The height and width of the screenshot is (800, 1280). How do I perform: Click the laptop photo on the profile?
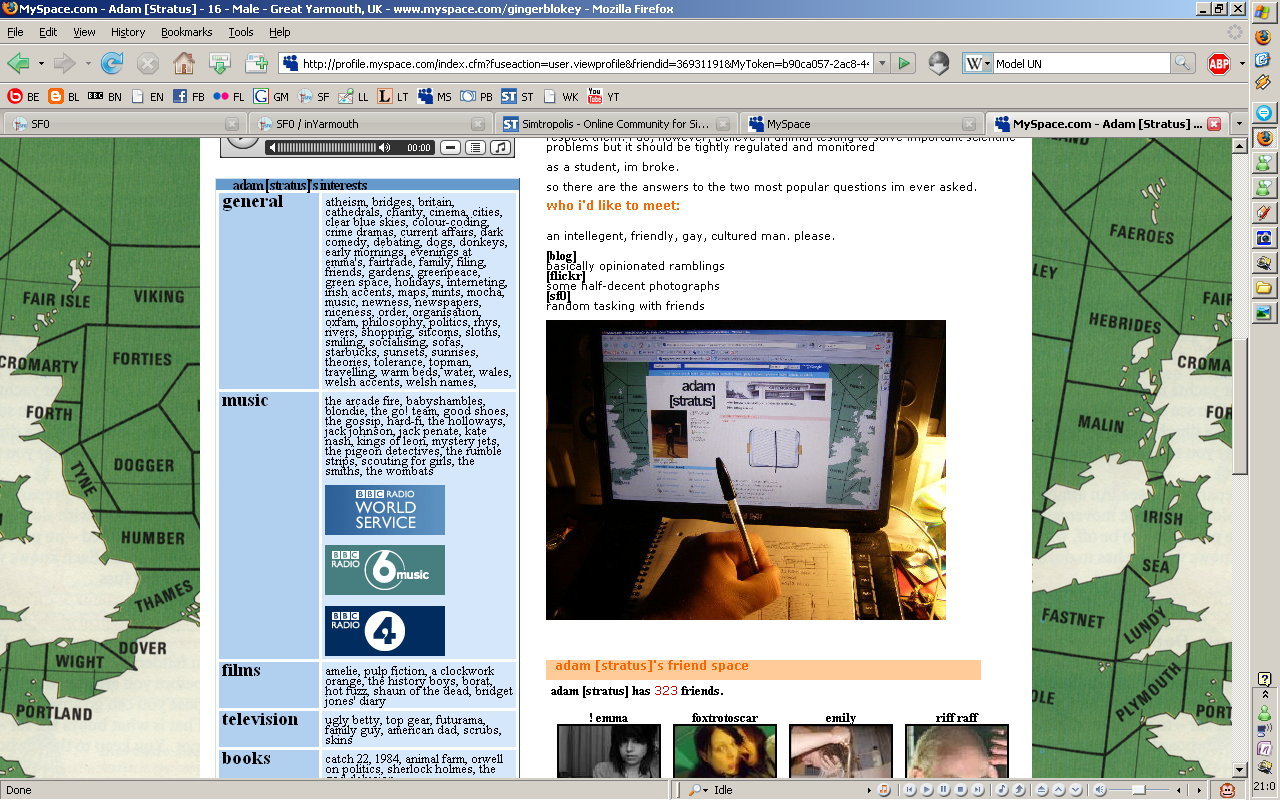pos(746,470)
